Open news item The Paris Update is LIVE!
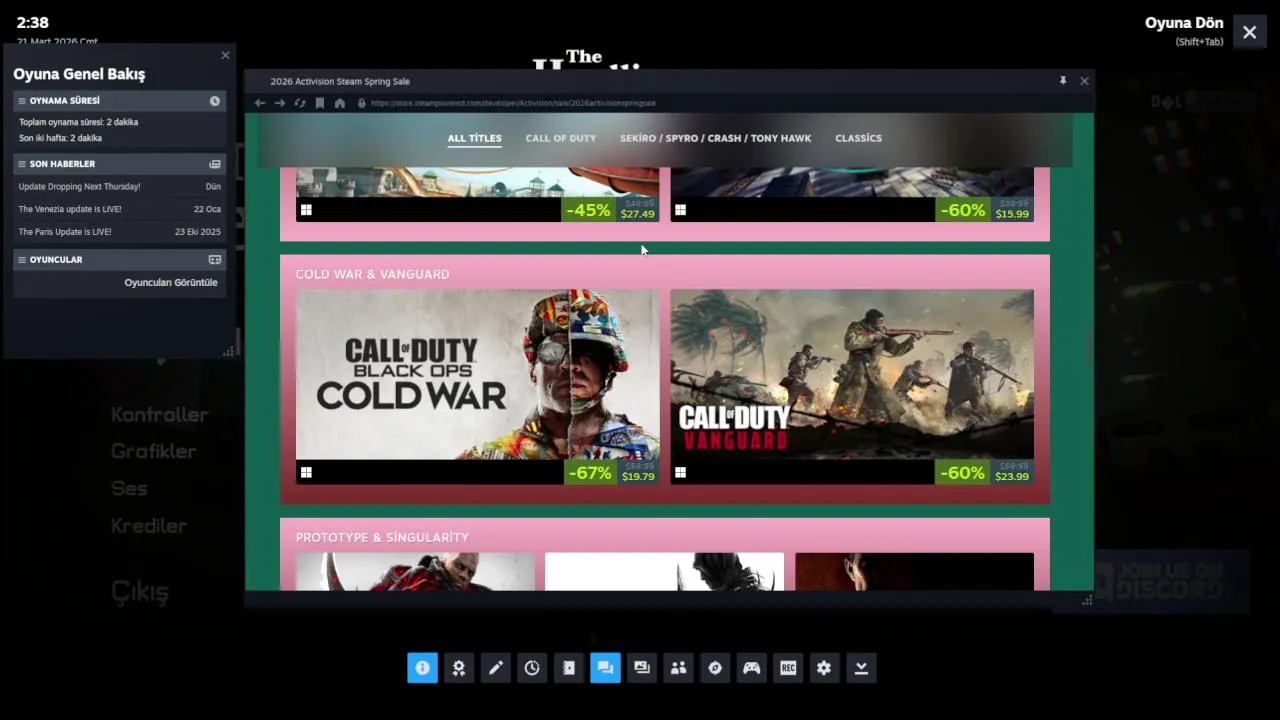The height and width of the screenshot is (720, 1280). [120, 232]
